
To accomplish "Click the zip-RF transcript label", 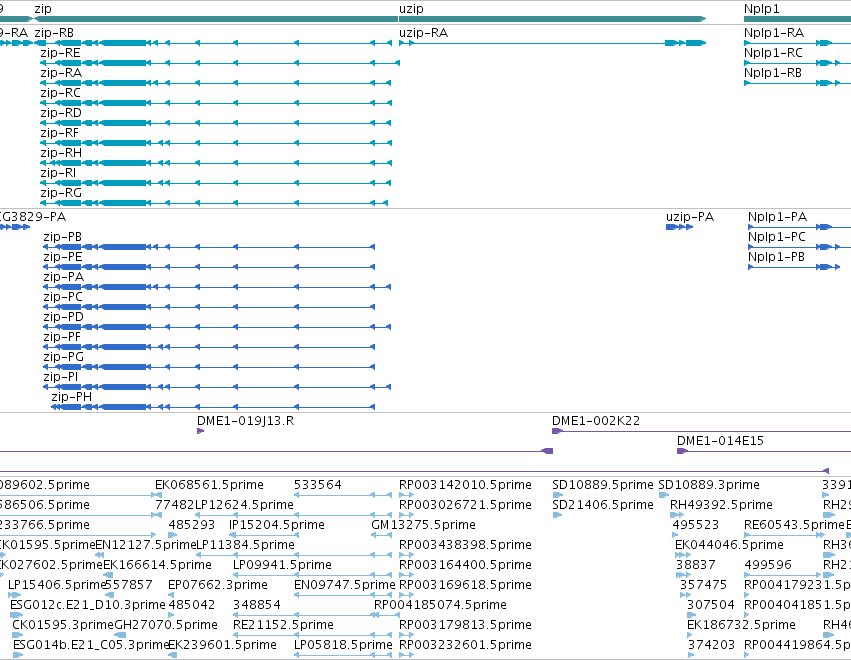I will click(60, 133).
